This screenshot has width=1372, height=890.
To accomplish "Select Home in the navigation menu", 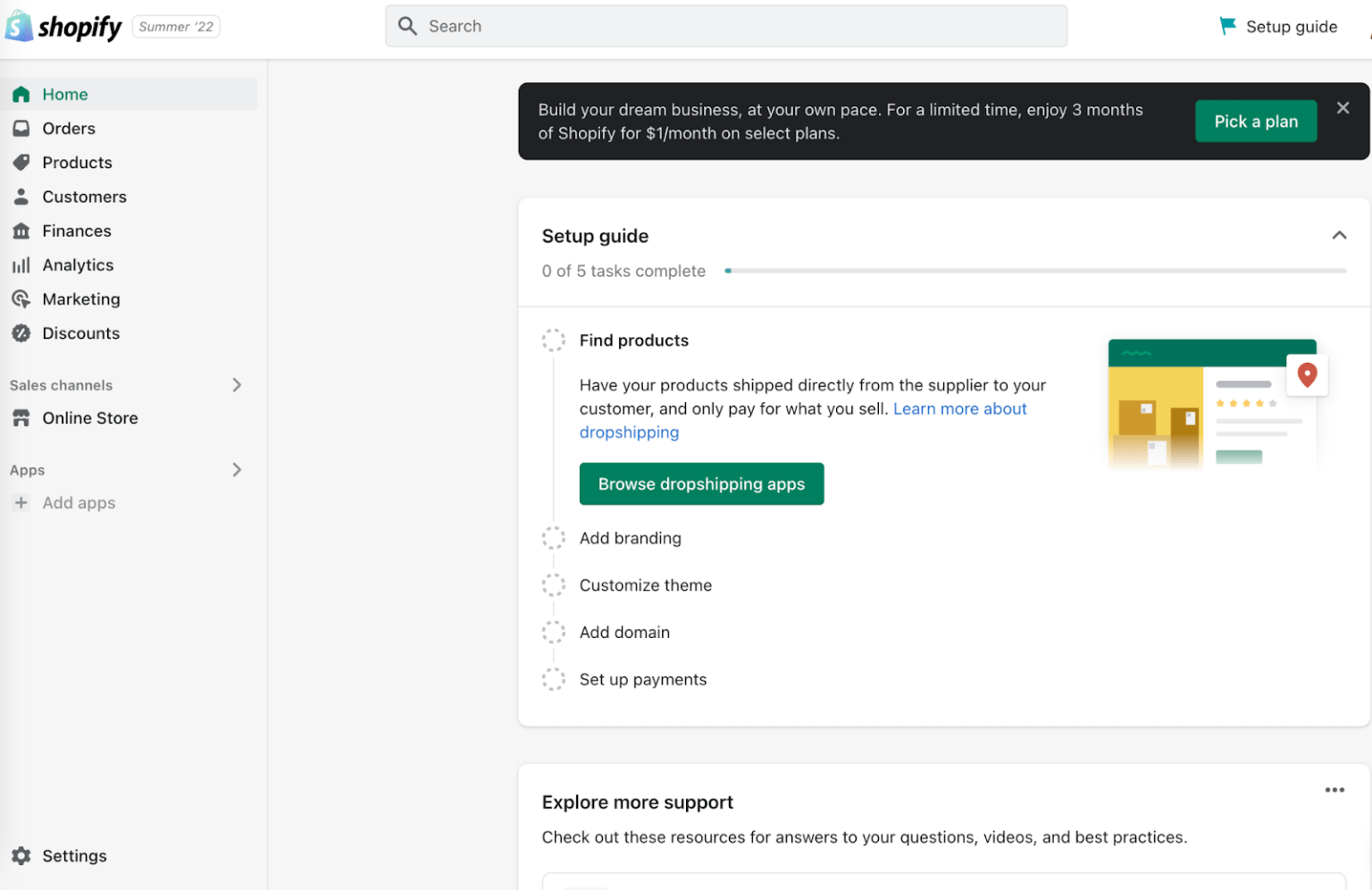I will [x=65, y=94].
